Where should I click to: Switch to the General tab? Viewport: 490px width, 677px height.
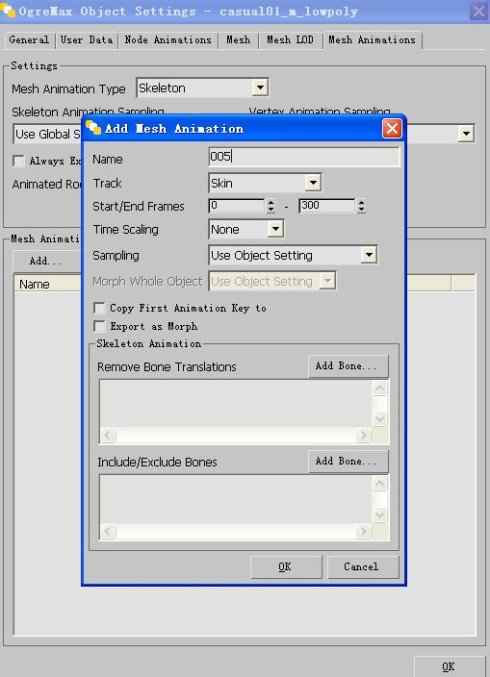[29, 40]
